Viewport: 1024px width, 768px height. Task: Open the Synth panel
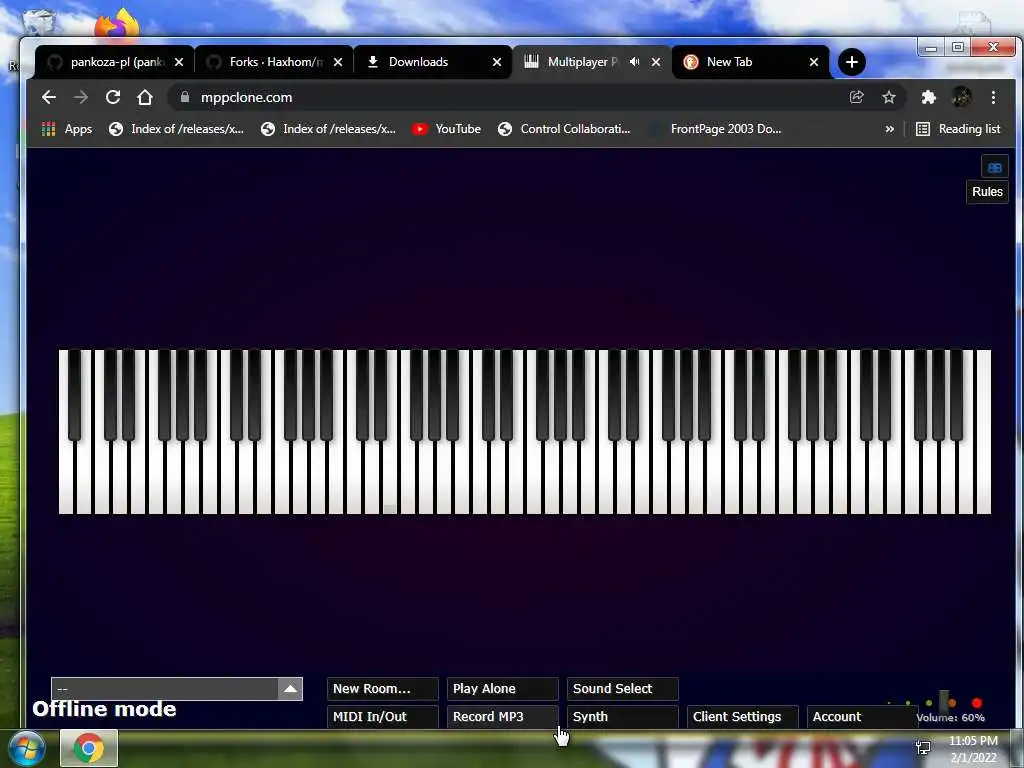tap(622, 716)
